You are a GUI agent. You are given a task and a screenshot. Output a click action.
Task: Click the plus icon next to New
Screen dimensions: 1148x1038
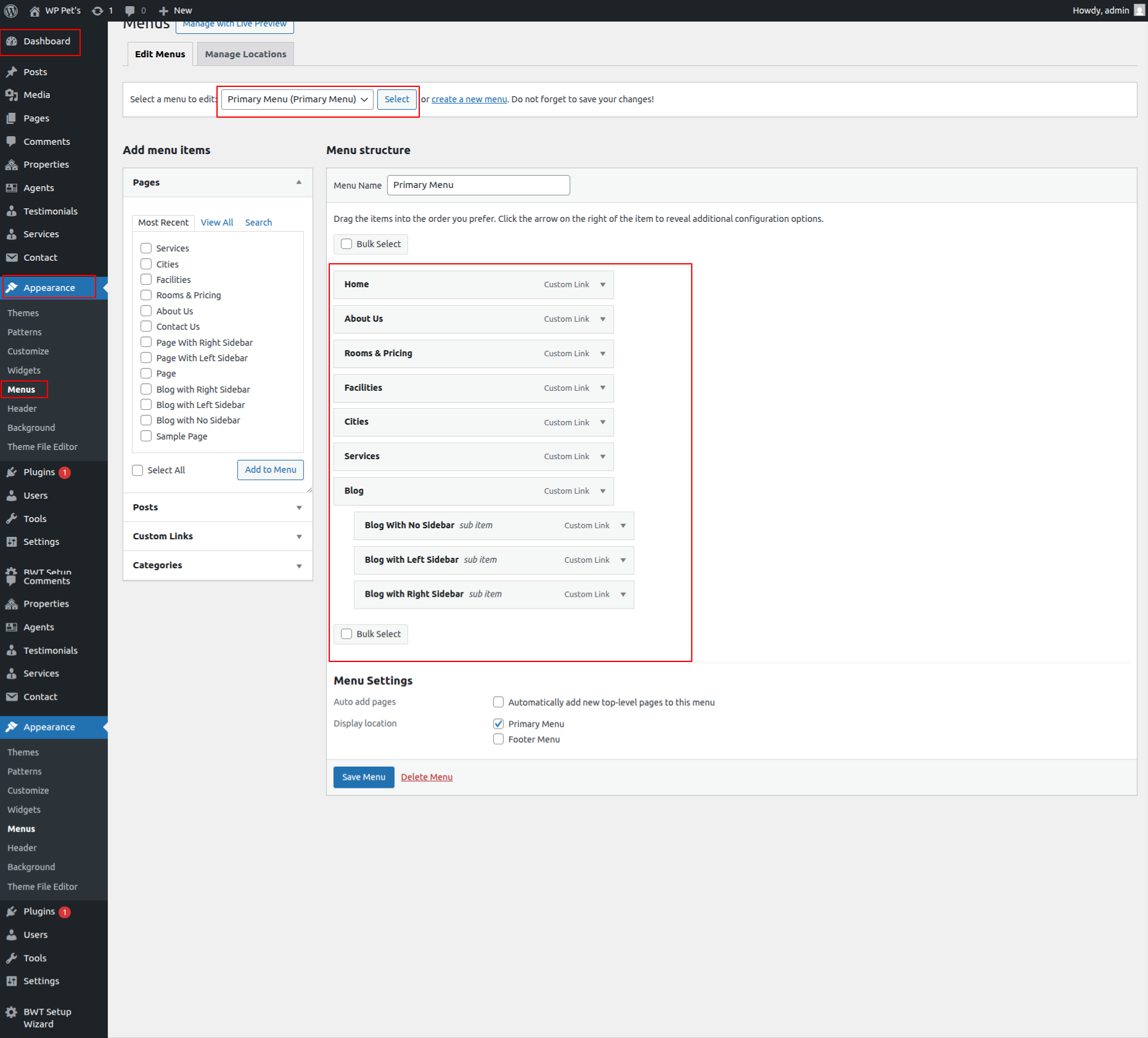coord(163,10)
